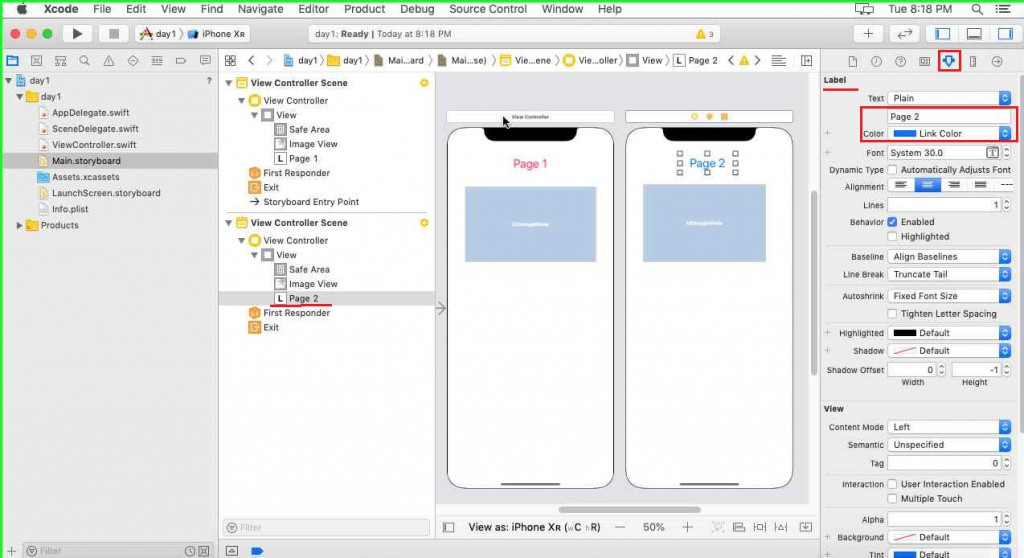
Task: Enable User Interaction Enabled checkbox
Action: [x=892, y=484]
